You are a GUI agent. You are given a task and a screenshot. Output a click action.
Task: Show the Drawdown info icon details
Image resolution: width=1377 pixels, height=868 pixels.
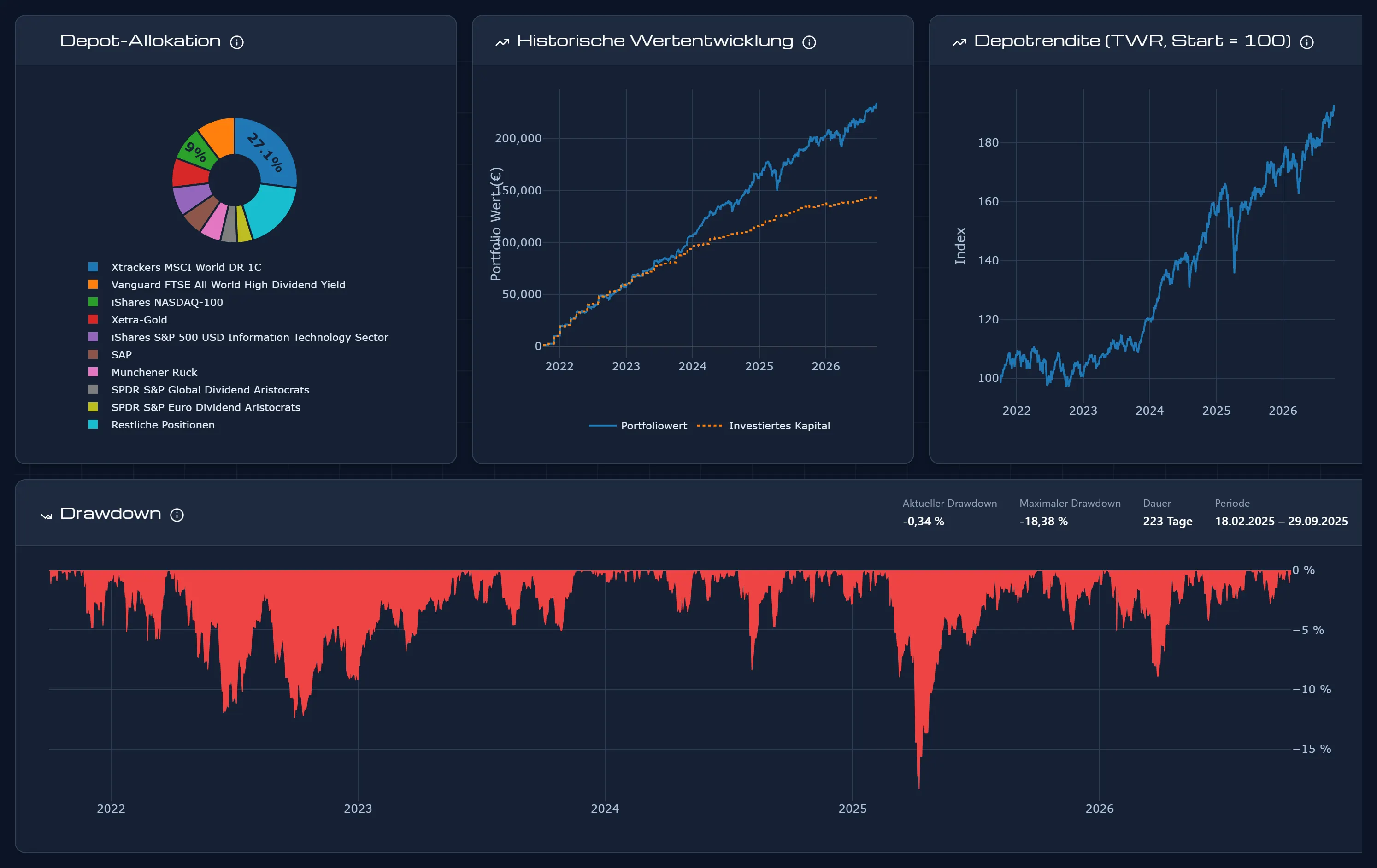[x=177, y=515]
